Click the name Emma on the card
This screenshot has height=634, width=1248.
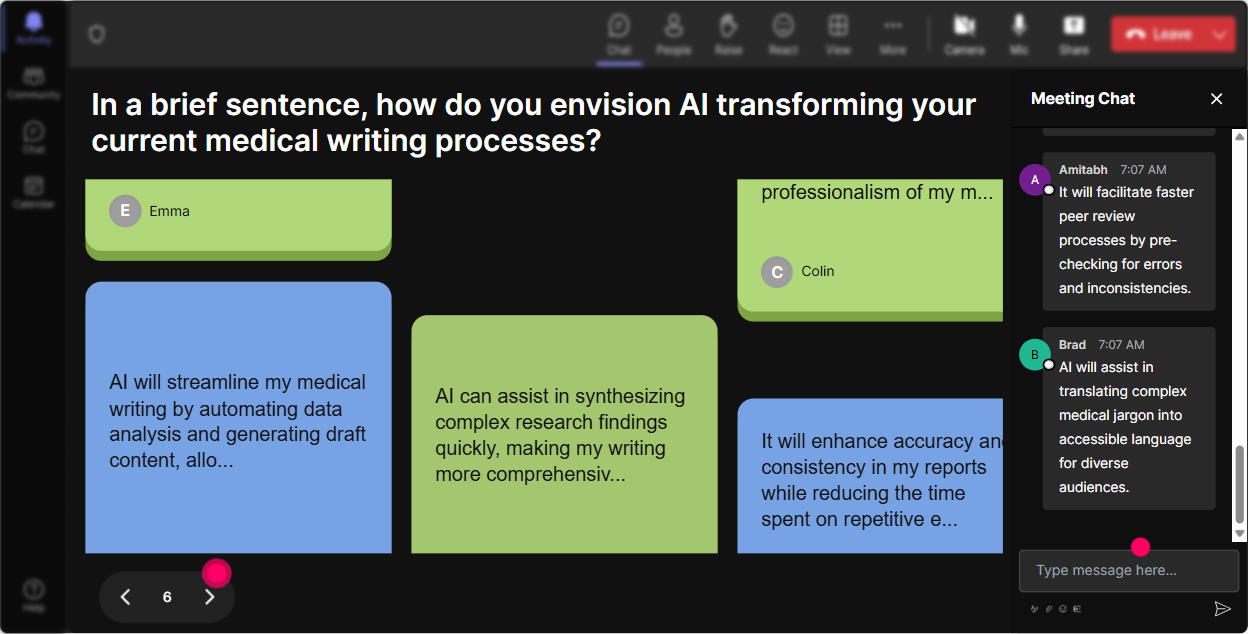coord(169,211)
